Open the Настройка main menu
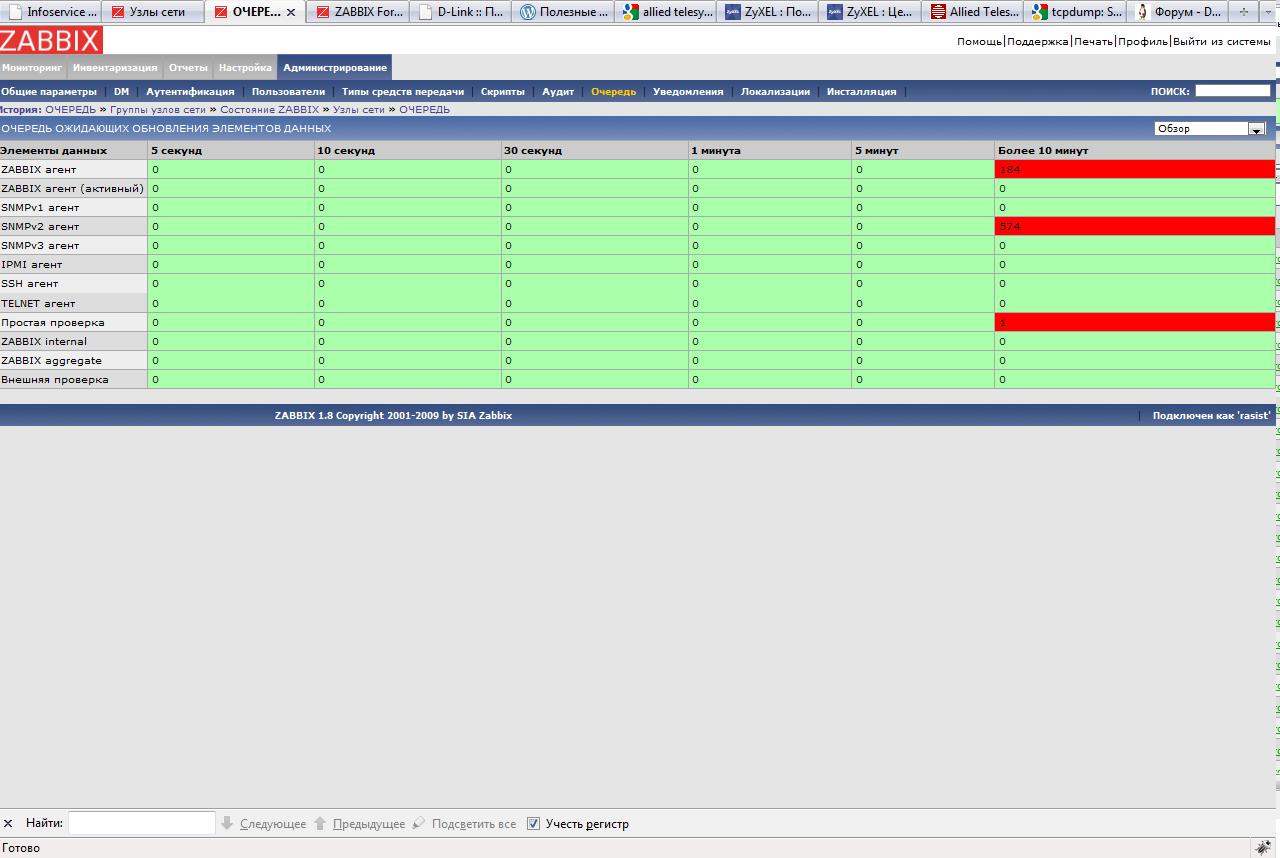 [245, 68]
